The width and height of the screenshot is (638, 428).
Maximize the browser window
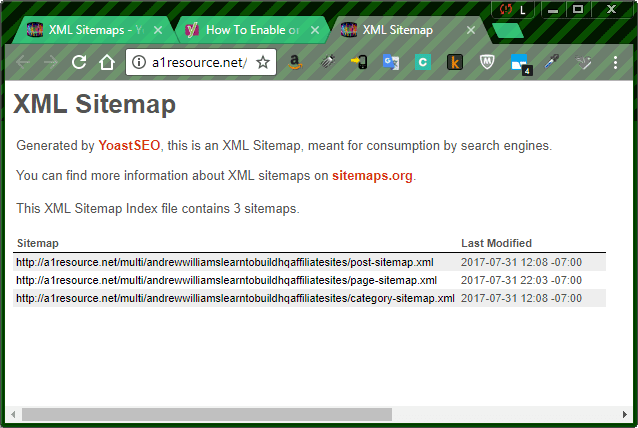pyautogui.click(x=578, y=9)
